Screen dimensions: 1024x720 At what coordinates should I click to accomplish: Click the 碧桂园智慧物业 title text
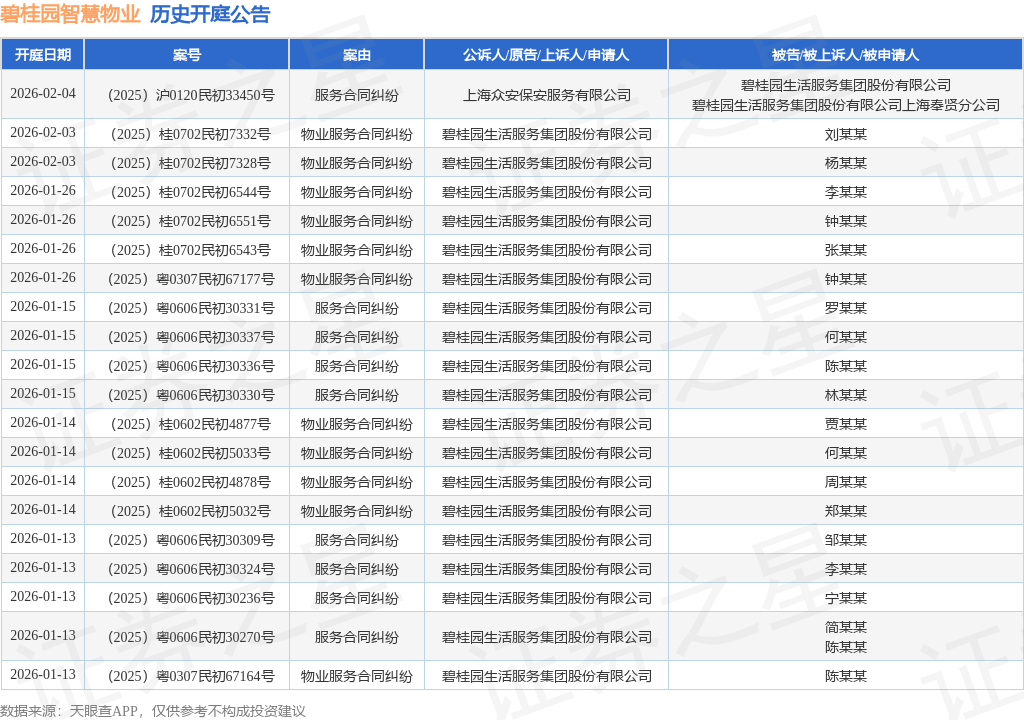(70, 14)
